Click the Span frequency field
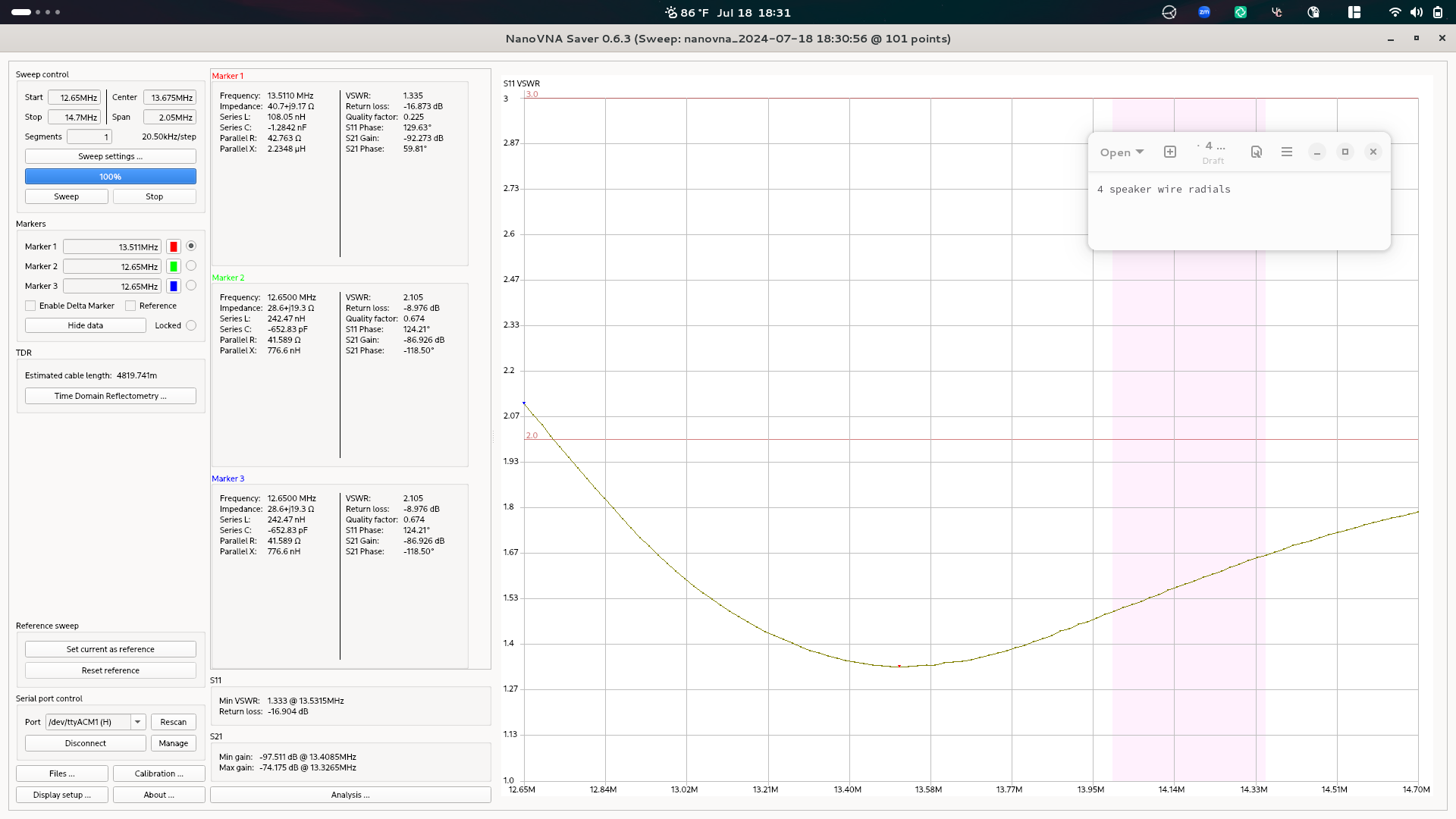This screenshot has width=1456, height=819. (x=170, y=117)
